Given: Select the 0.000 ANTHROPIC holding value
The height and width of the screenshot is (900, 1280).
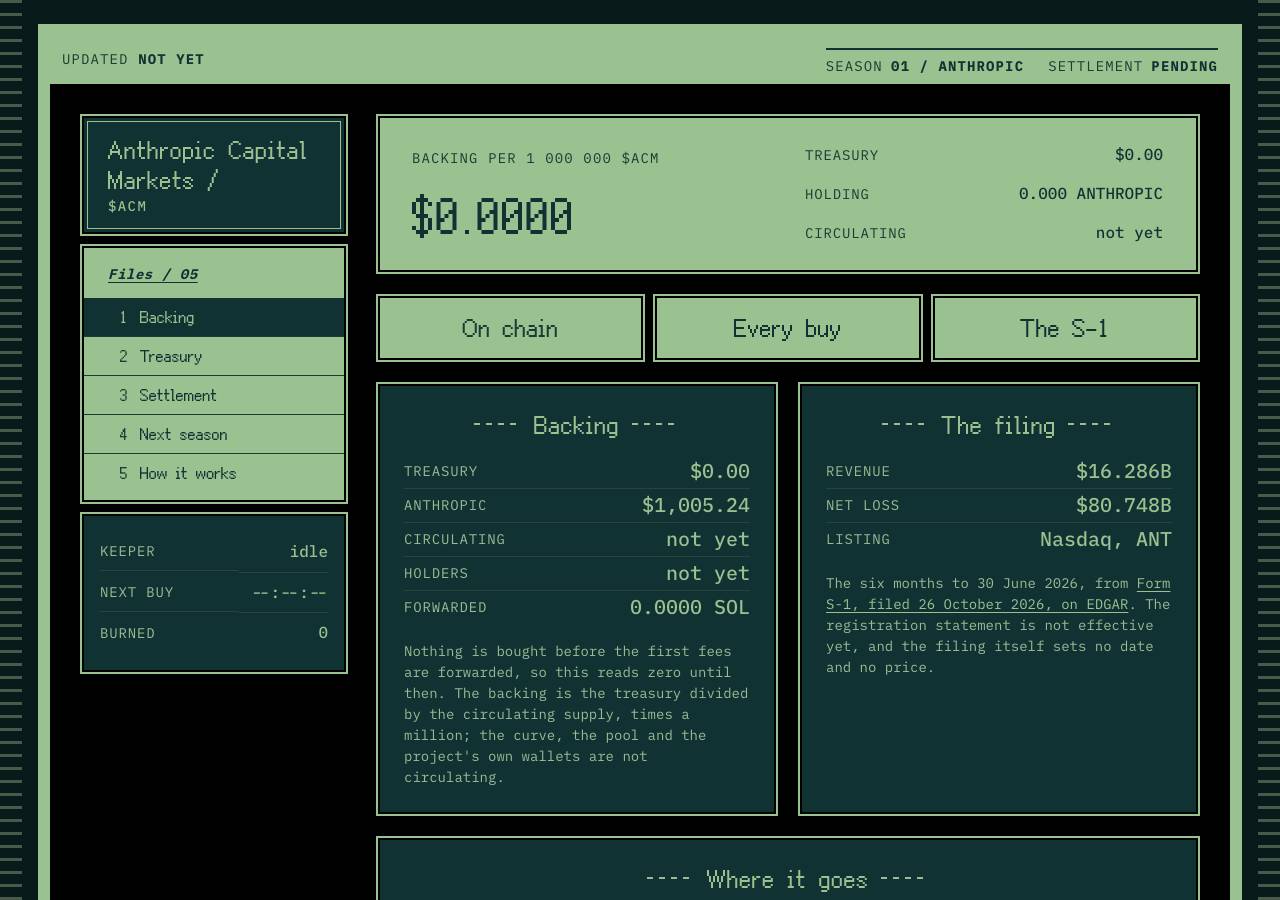Looking at the screenshot, I should [1091, 193].
